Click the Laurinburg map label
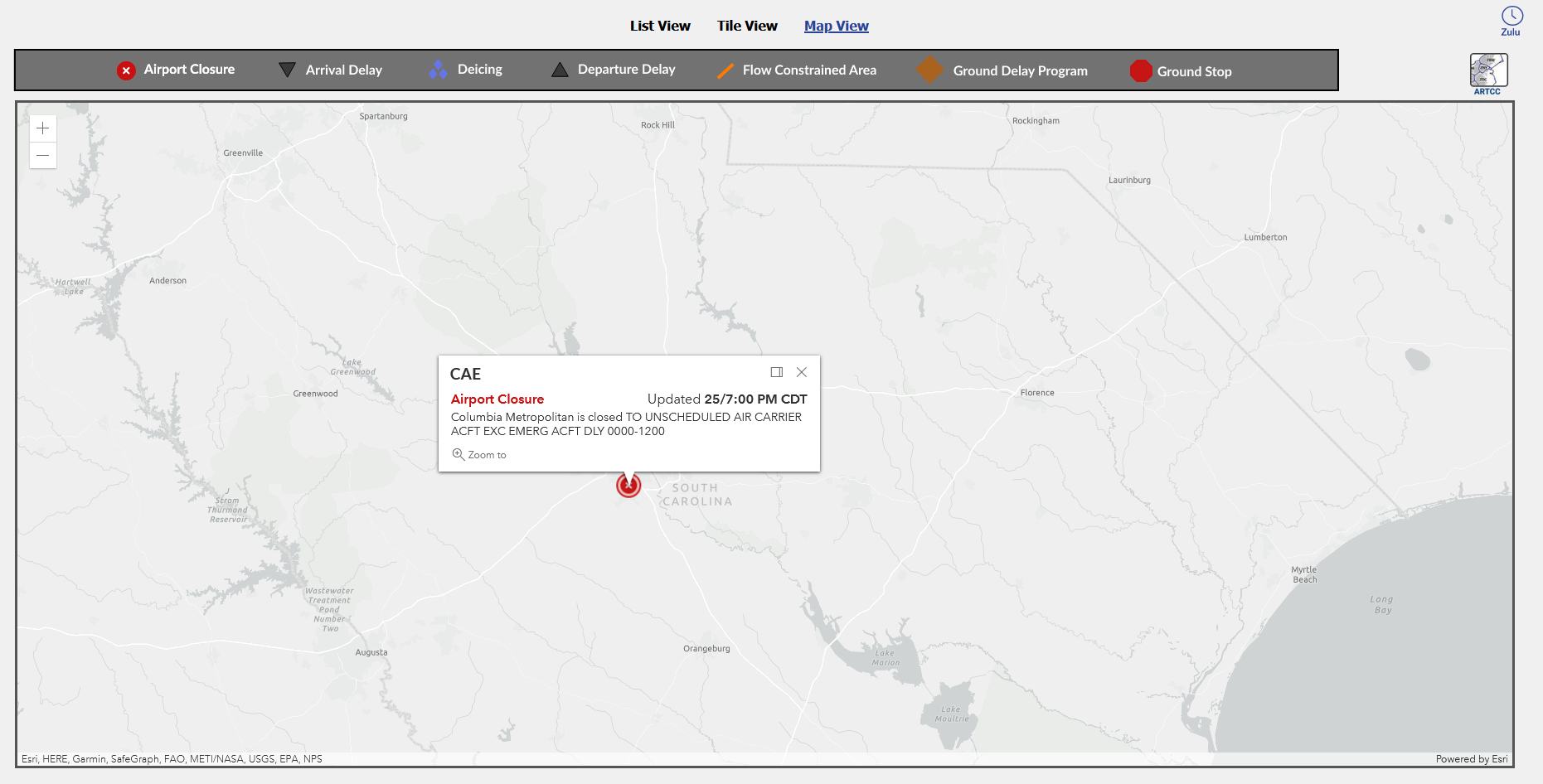Screen dimensions: 1543x784 click(x=1129, y=180)
